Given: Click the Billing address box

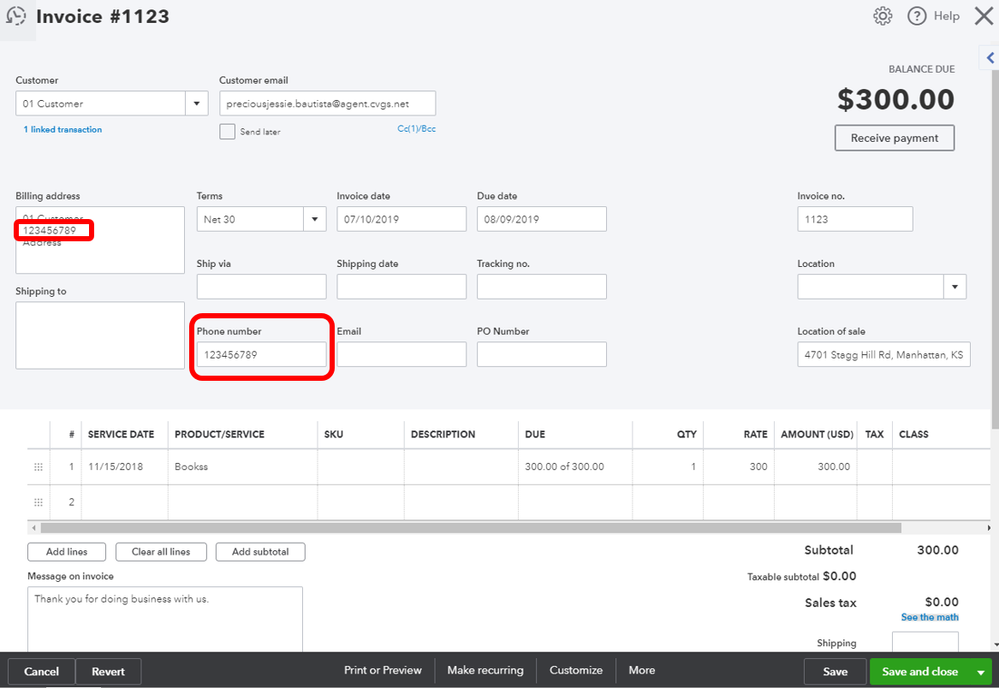Looking at the screenshot, I should 100,240.
